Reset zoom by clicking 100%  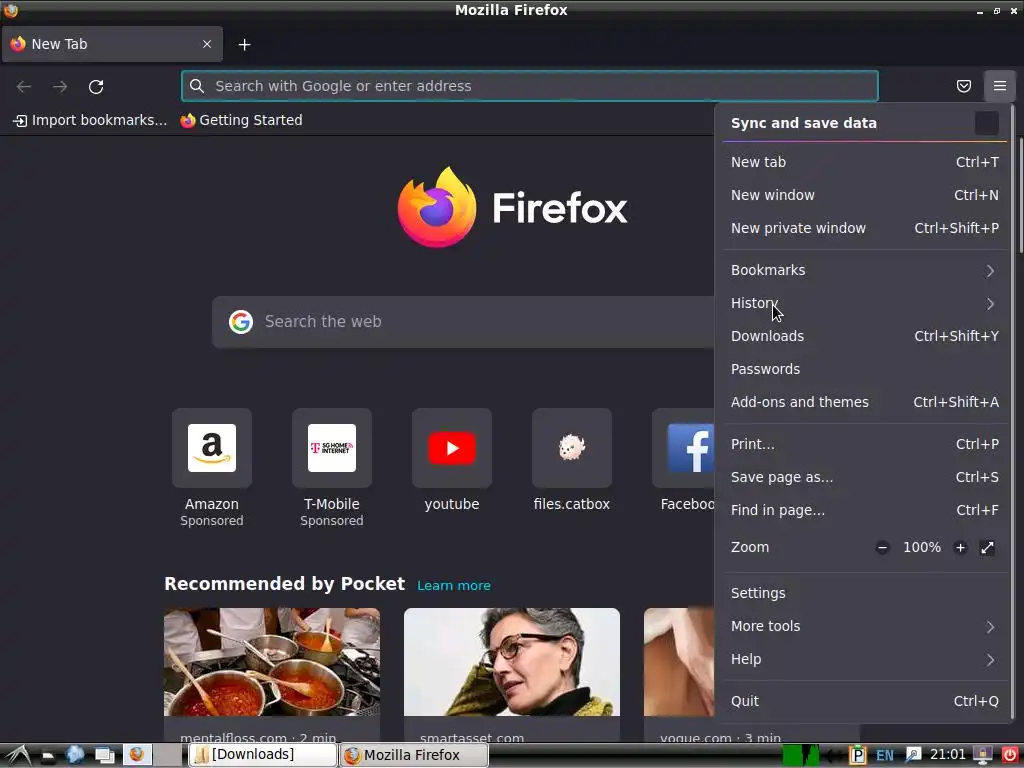pos(921,547)
